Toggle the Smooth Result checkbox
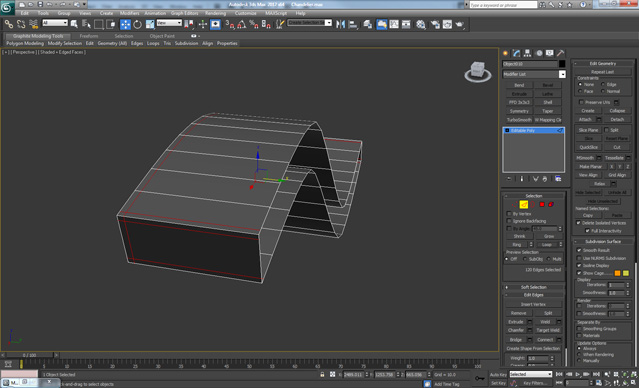The height and width of the screenshot is (388, 639). click(579, 250)
